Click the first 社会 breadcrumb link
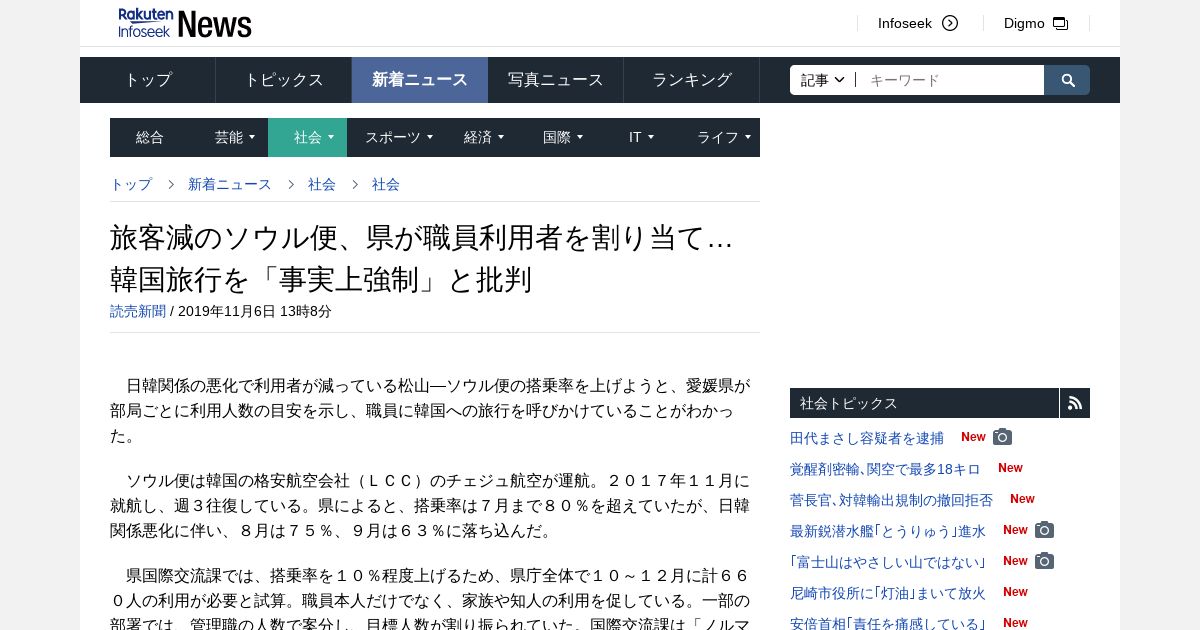Image resolution: width=1200 pixels, height=630 pixels. (x=322, y=184)
